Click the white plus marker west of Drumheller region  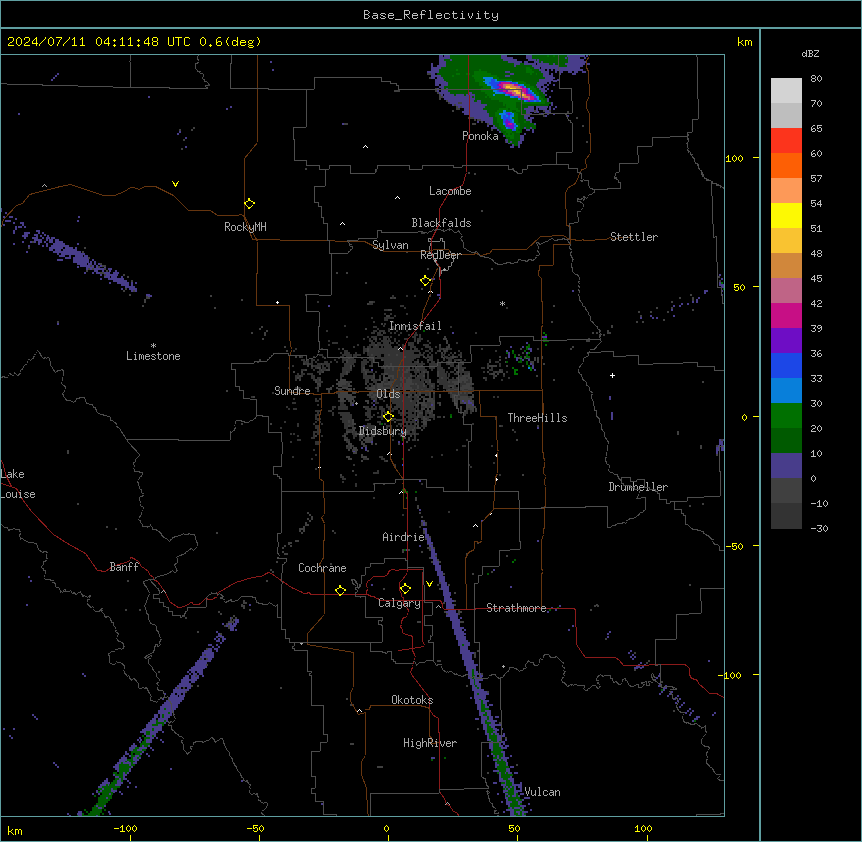(x=612, y=375)
